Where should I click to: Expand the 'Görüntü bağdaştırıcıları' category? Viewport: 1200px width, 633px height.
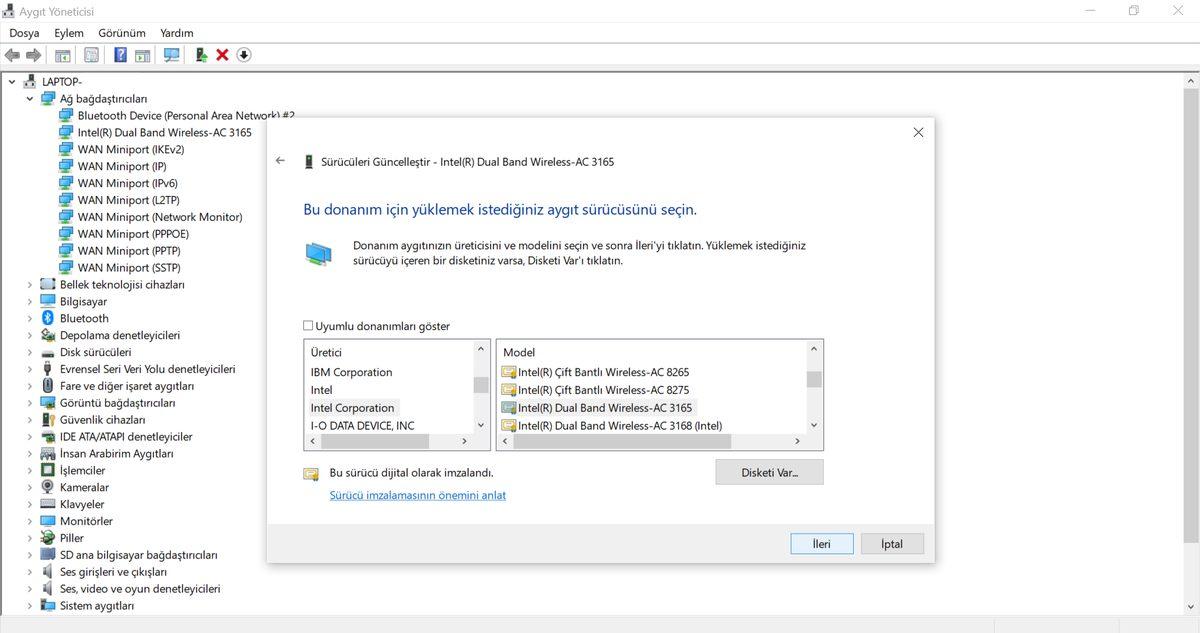(30, 403)
